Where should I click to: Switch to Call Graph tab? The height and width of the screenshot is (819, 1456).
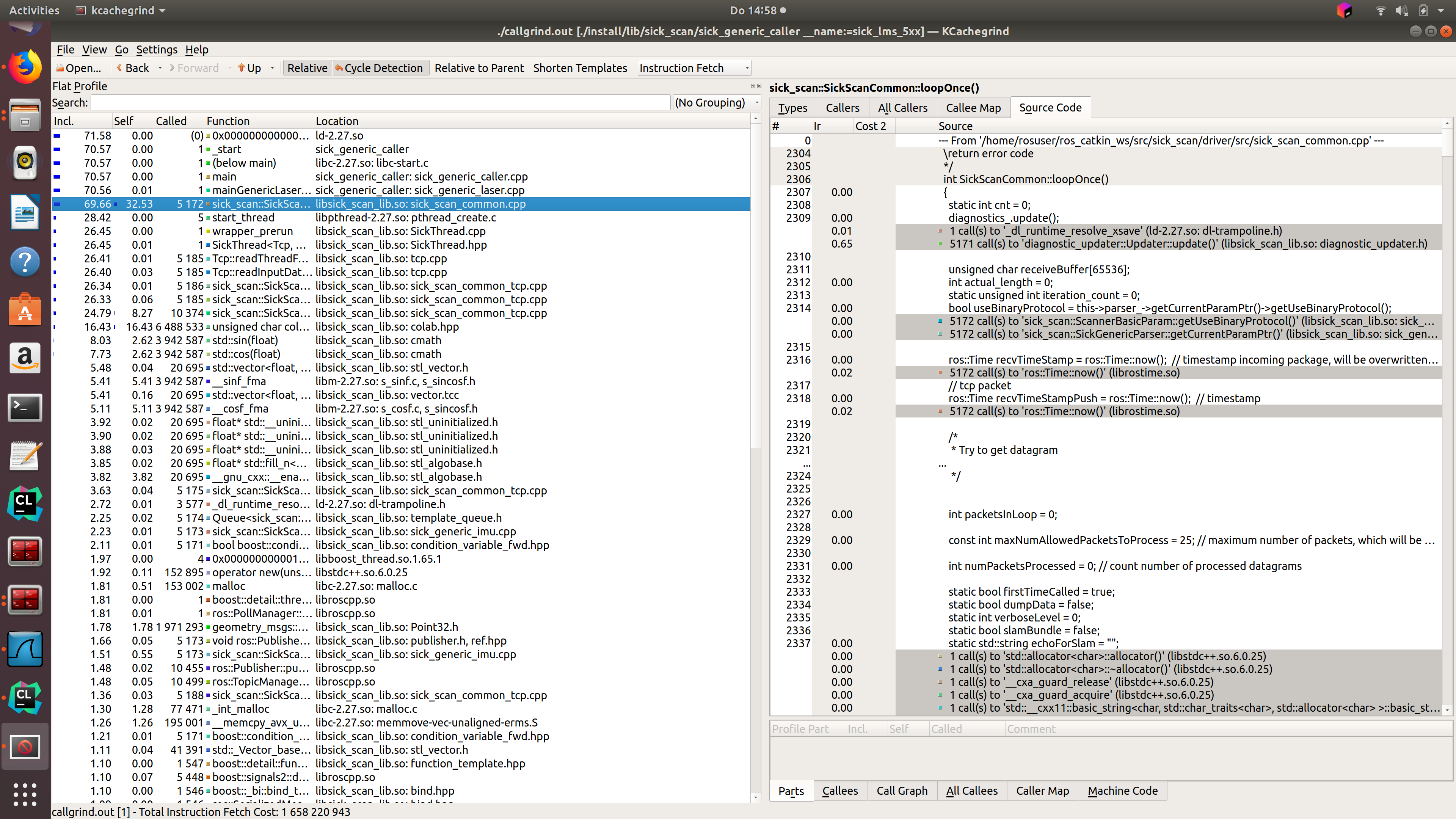tap(902, 791)
